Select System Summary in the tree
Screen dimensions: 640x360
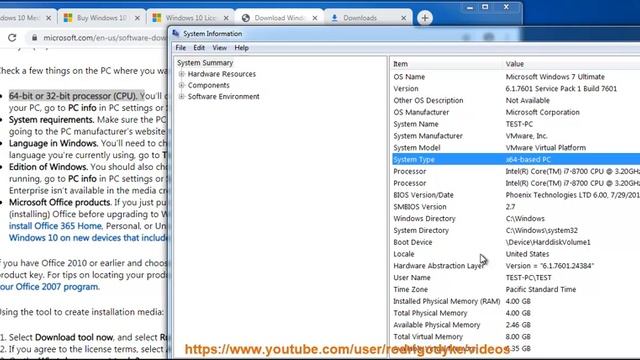point(205,63)
